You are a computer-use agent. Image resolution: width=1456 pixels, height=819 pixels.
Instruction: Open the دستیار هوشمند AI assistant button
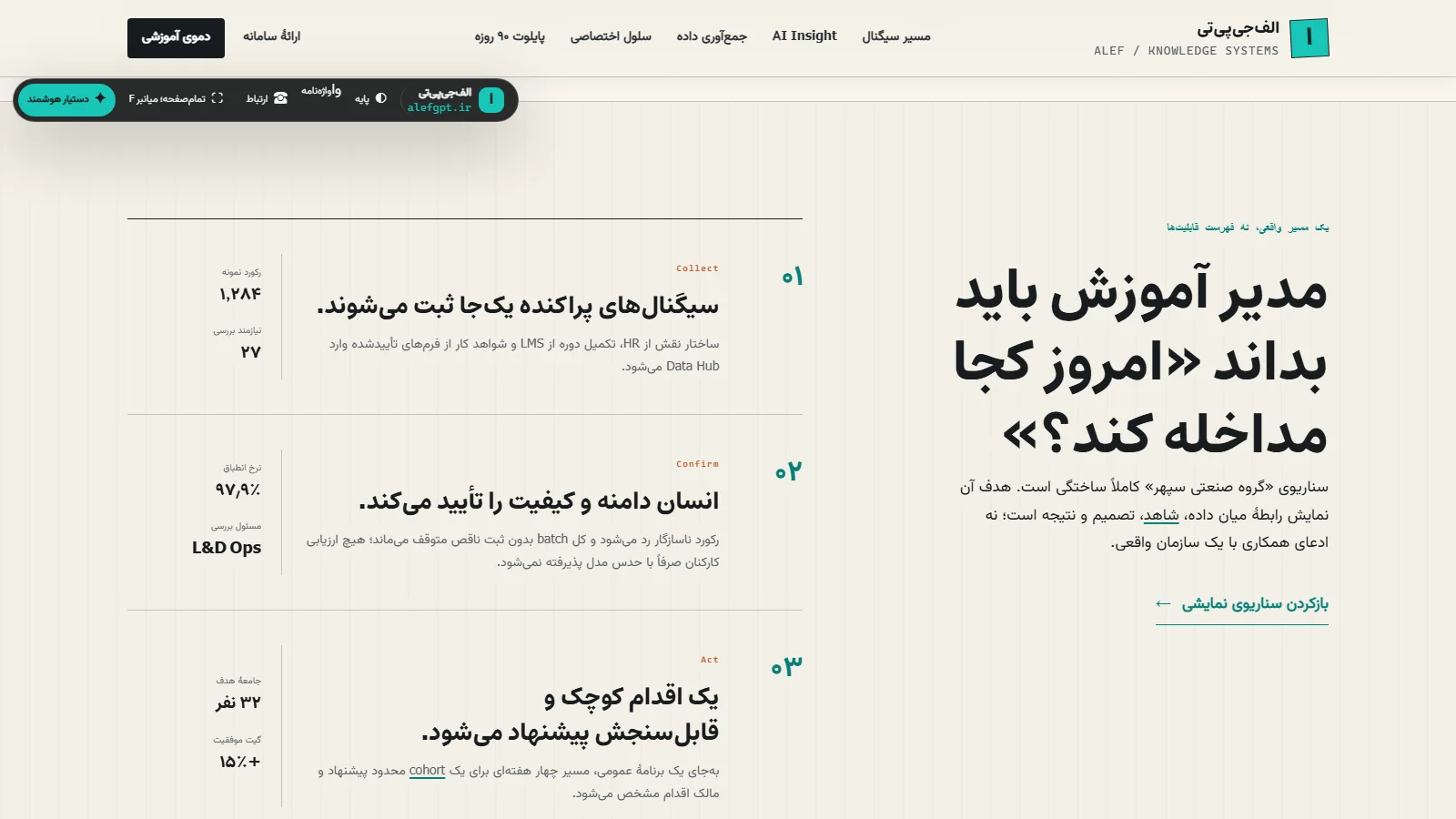coord(66,99)
